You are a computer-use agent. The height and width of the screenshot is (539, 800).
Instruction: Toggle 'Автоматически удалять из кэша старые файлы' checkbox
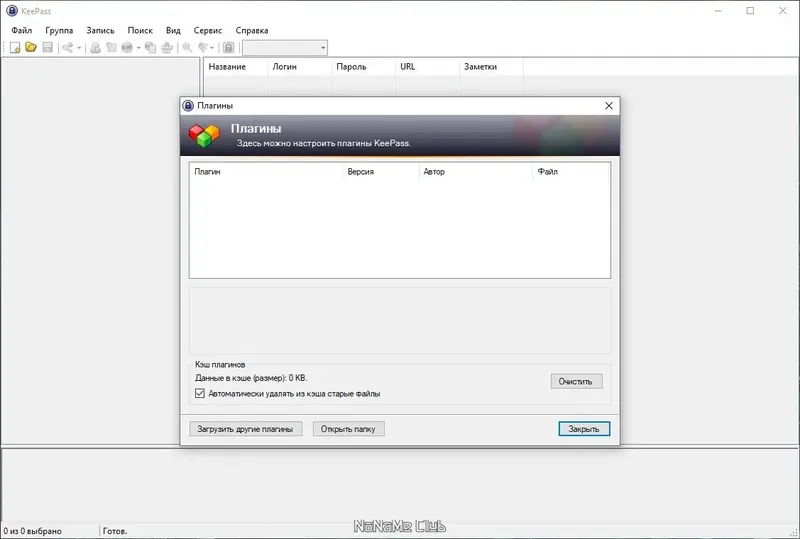point(200,394)
